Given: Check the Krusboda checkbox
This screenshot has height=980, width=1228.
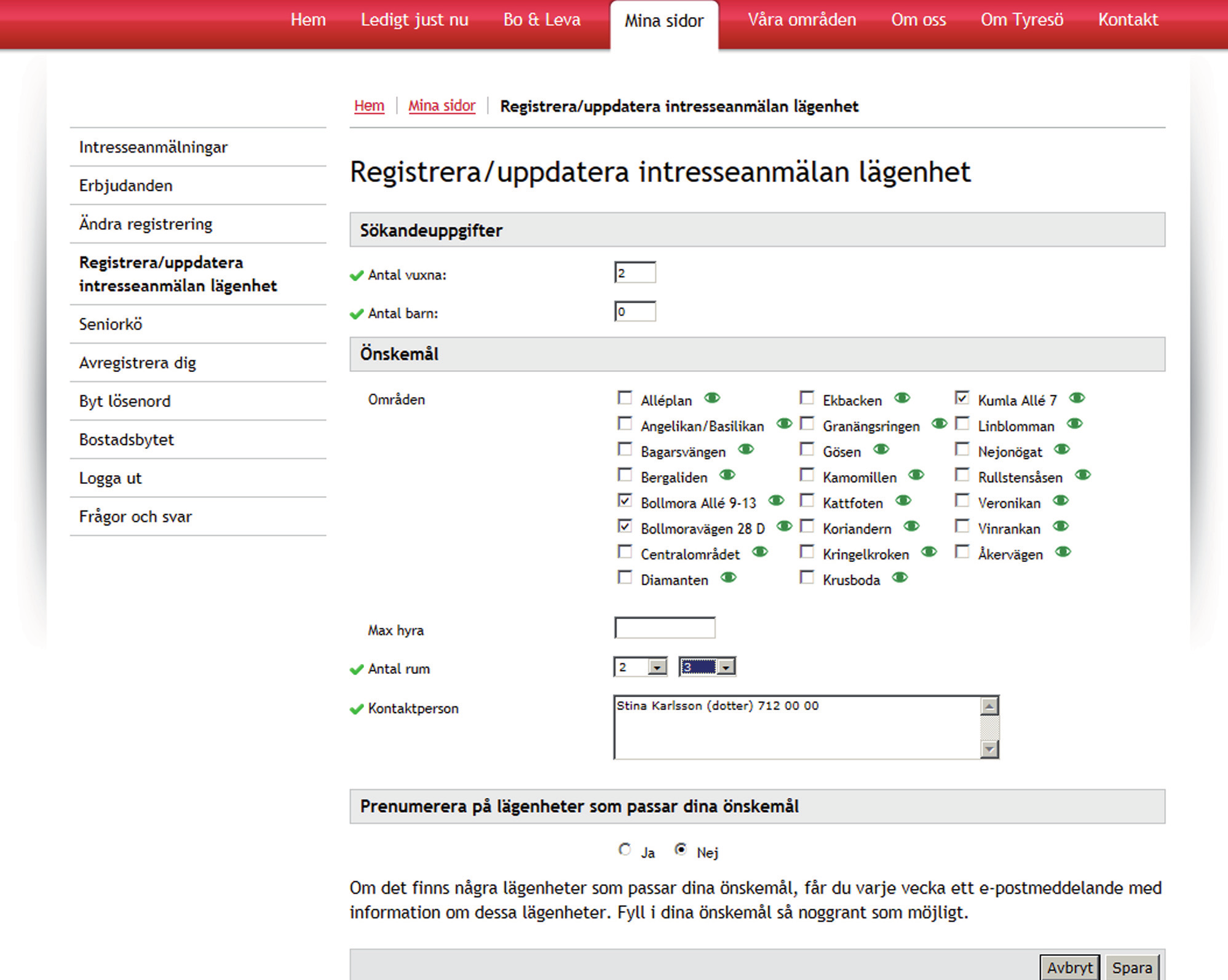Looking at the screenshot, I should (x=807, y=578).
